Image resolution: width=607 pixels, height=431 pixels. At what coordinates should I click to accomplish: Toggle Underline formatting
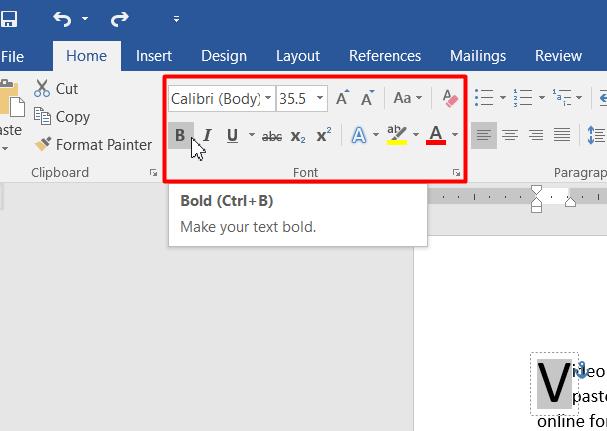(232, 136)
